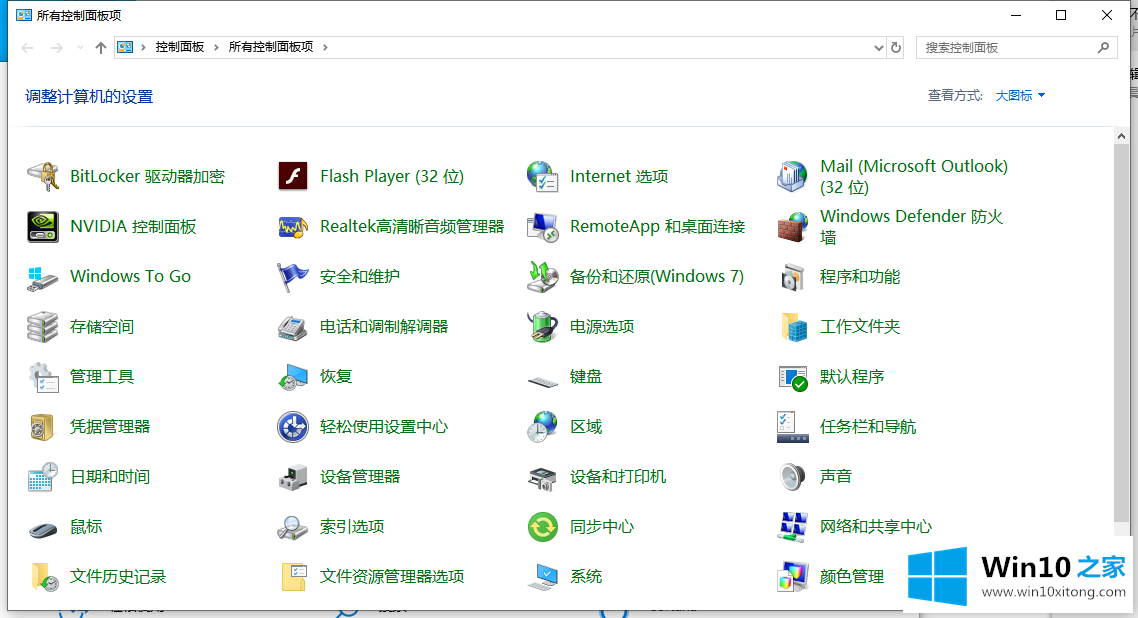Open the 索引选项 icon
Screen dimensions: 1138x618
pos(292,527)
